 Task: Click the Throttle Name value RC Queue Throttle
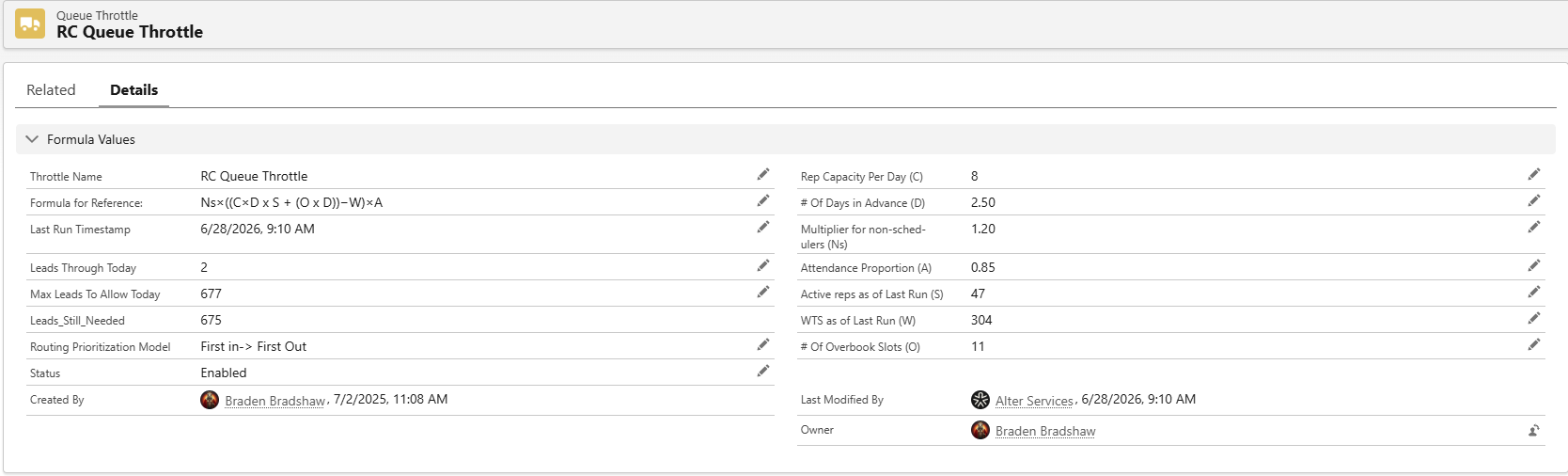(x=254, y=176)
